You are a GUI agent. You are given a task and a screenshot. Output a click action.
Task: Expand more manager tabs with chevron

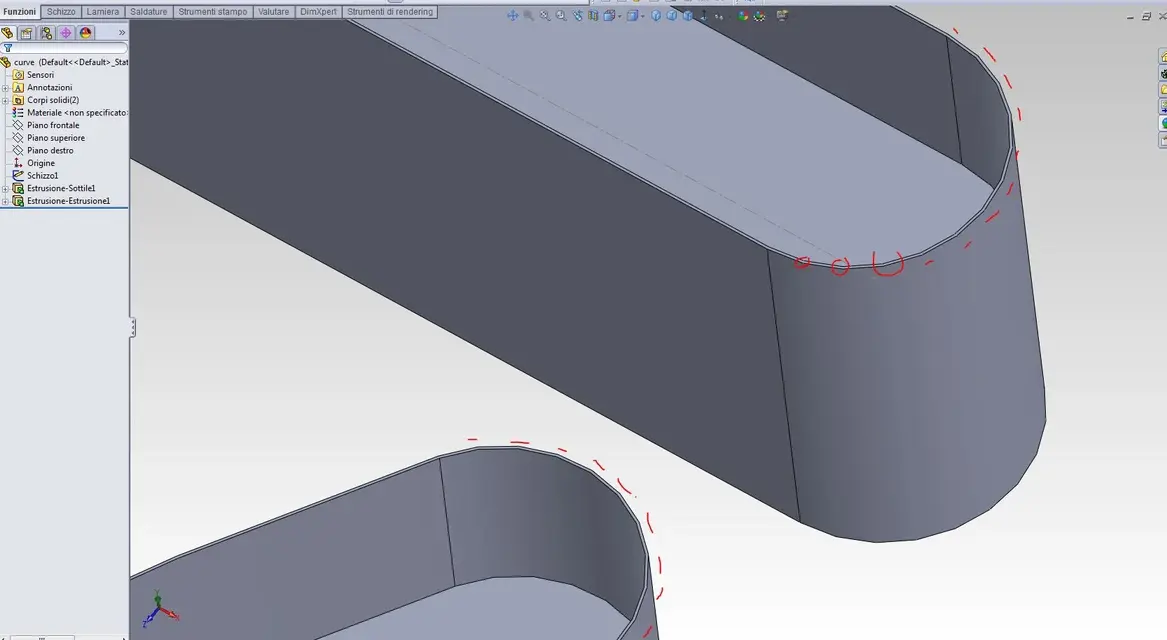[x=122, y=33]
